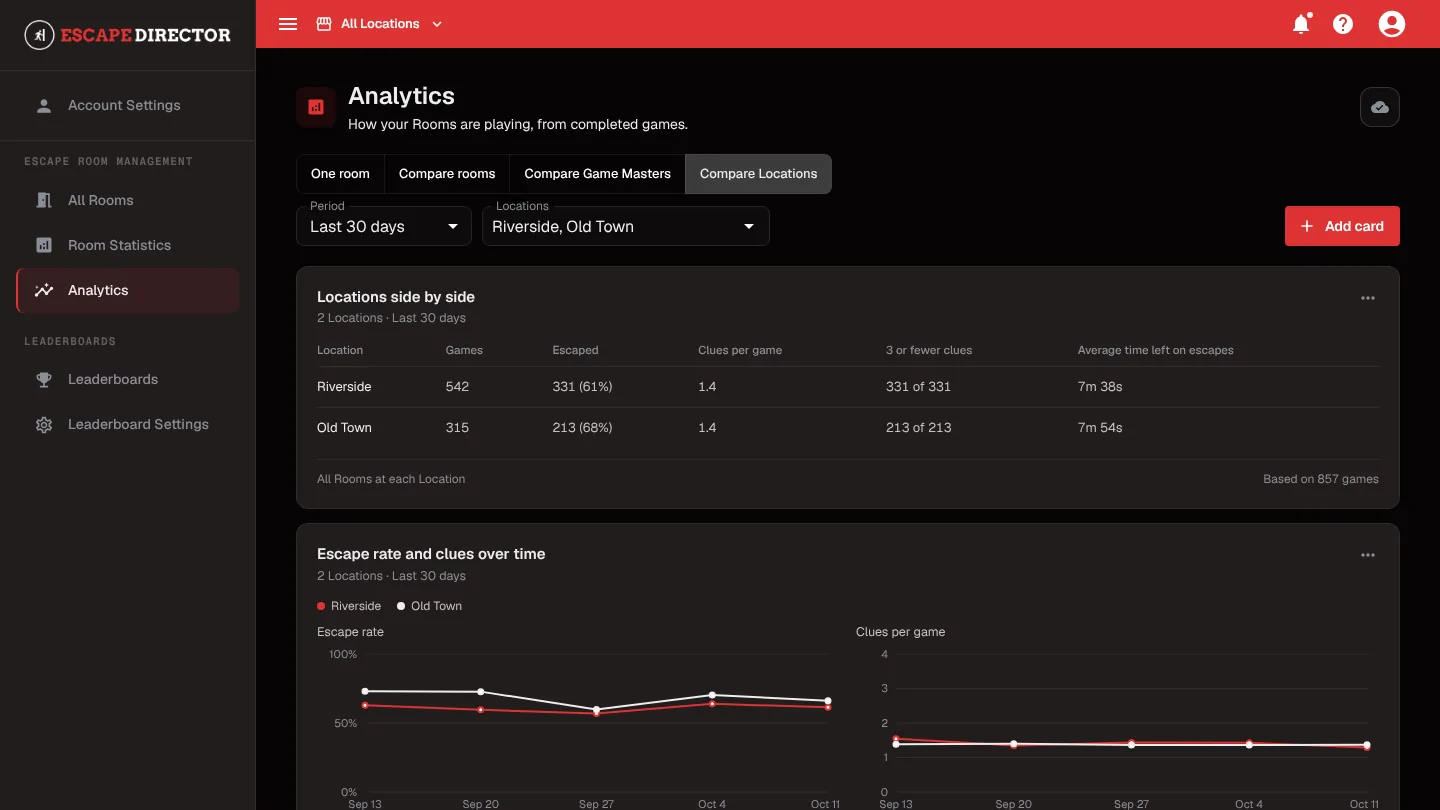Open the Period dropdown
The height and width of the screenshot is (810, 1440).
[x=384, y=226]
